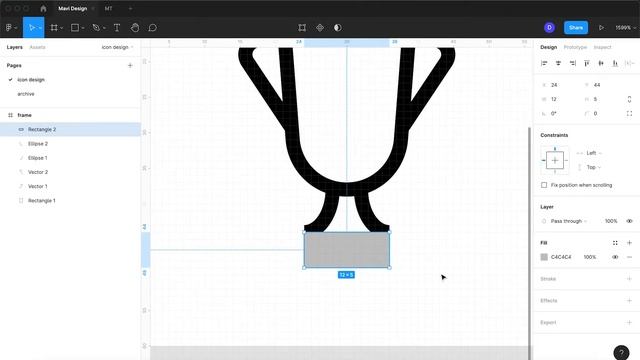This screenshot has width=640, height=360.
Task: Open fill style library icon
Action: [615, 243]
